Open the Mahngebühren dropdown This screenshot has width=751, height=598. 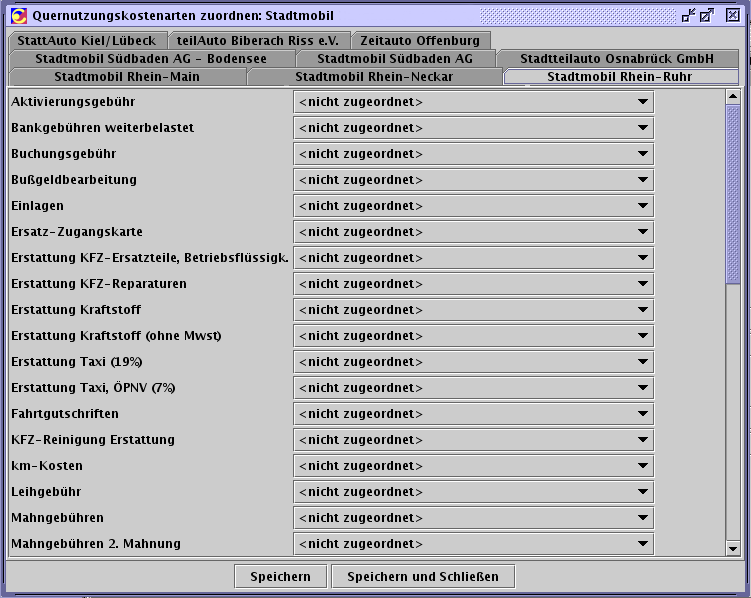pyautogui.click(x=473, y=518)
